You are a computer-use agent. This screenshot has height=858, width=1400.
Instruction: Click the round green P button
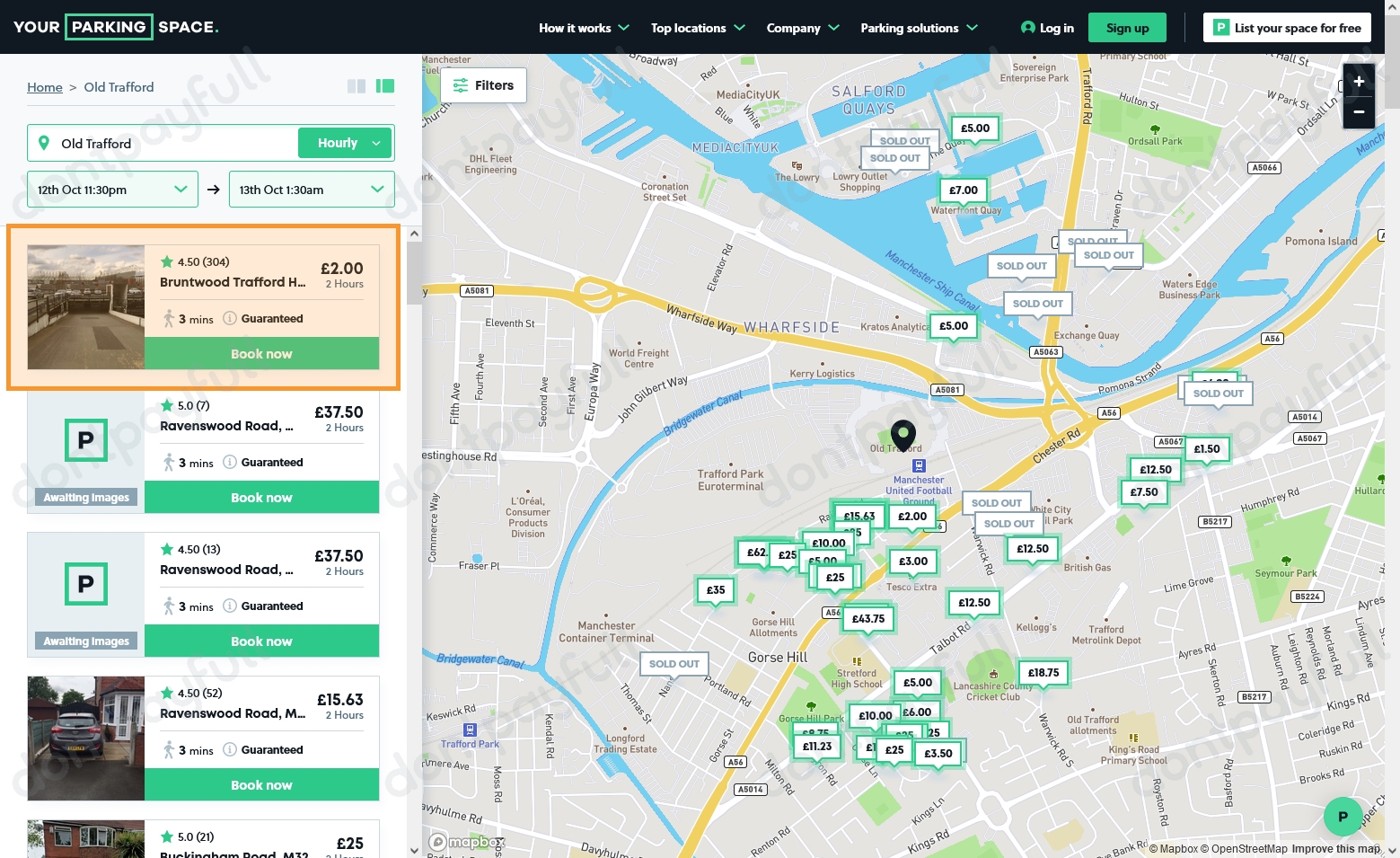tap(1343, 817)
